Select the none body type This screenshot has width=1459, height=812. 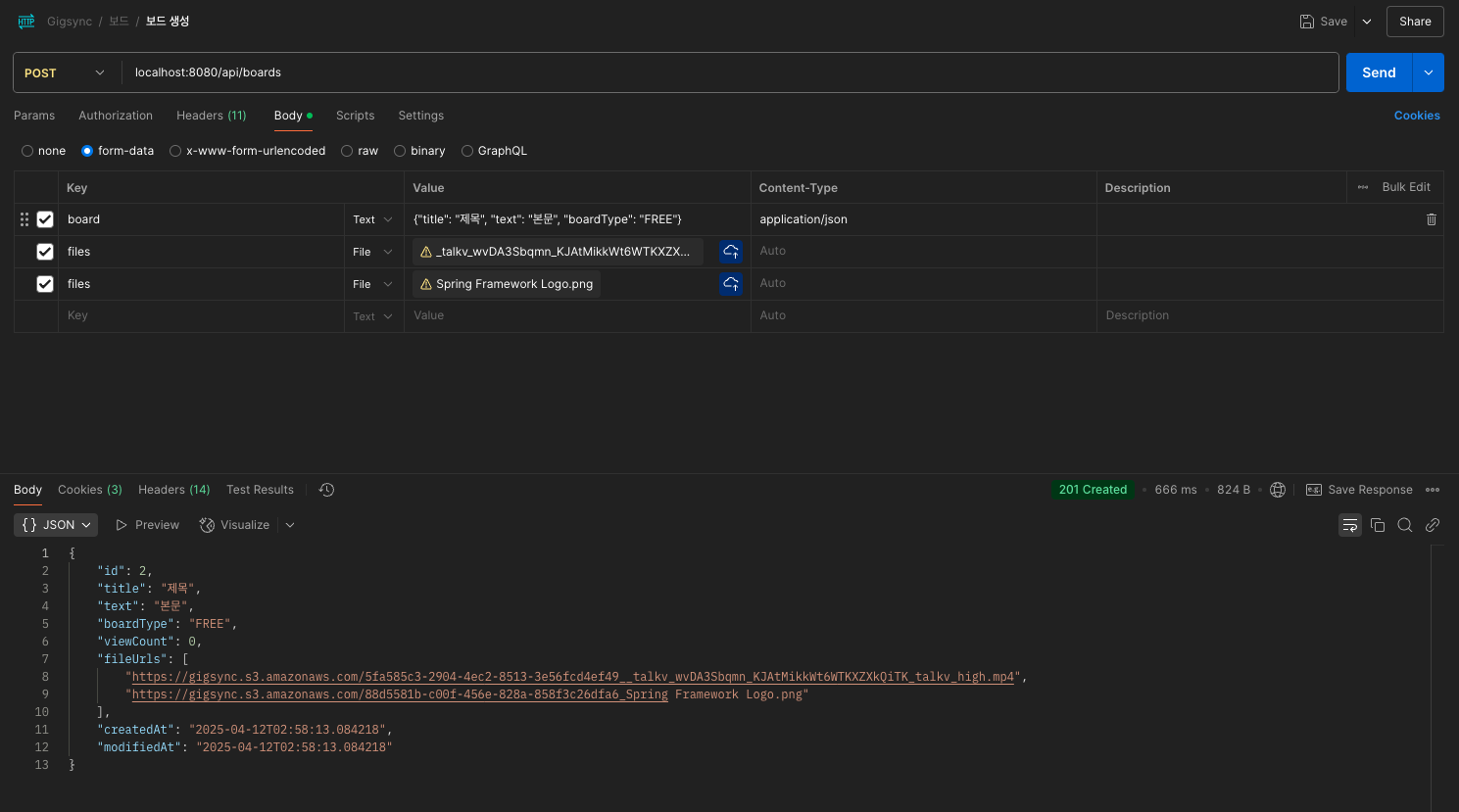click(x=27, y=151)
